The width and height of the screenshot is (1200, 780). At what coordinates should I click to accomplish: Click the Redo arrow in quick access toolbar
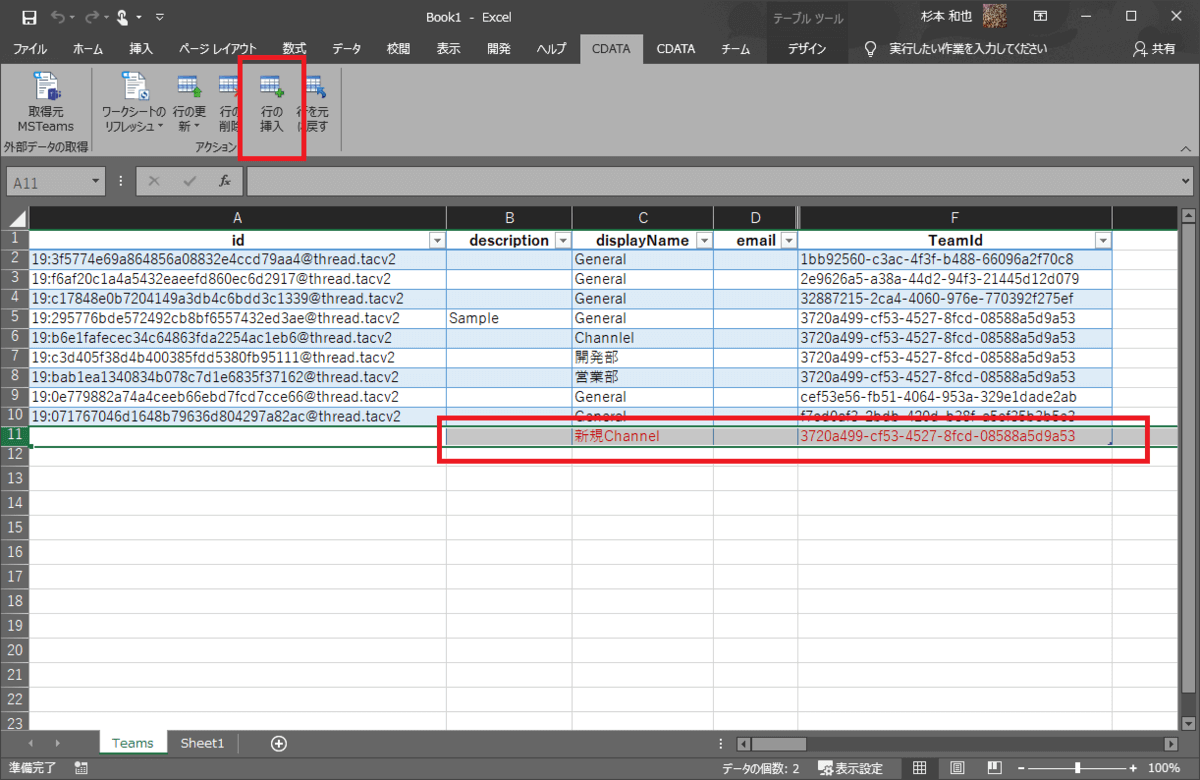click(x=92, y=17)
